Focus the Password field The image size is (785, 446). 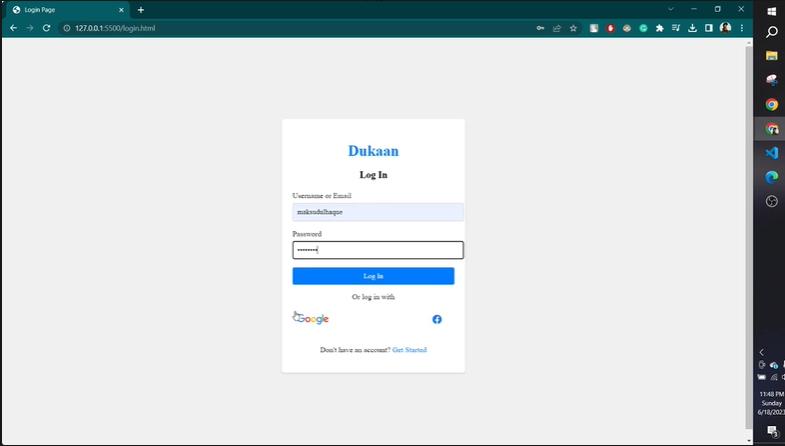[x=378, y=250]
